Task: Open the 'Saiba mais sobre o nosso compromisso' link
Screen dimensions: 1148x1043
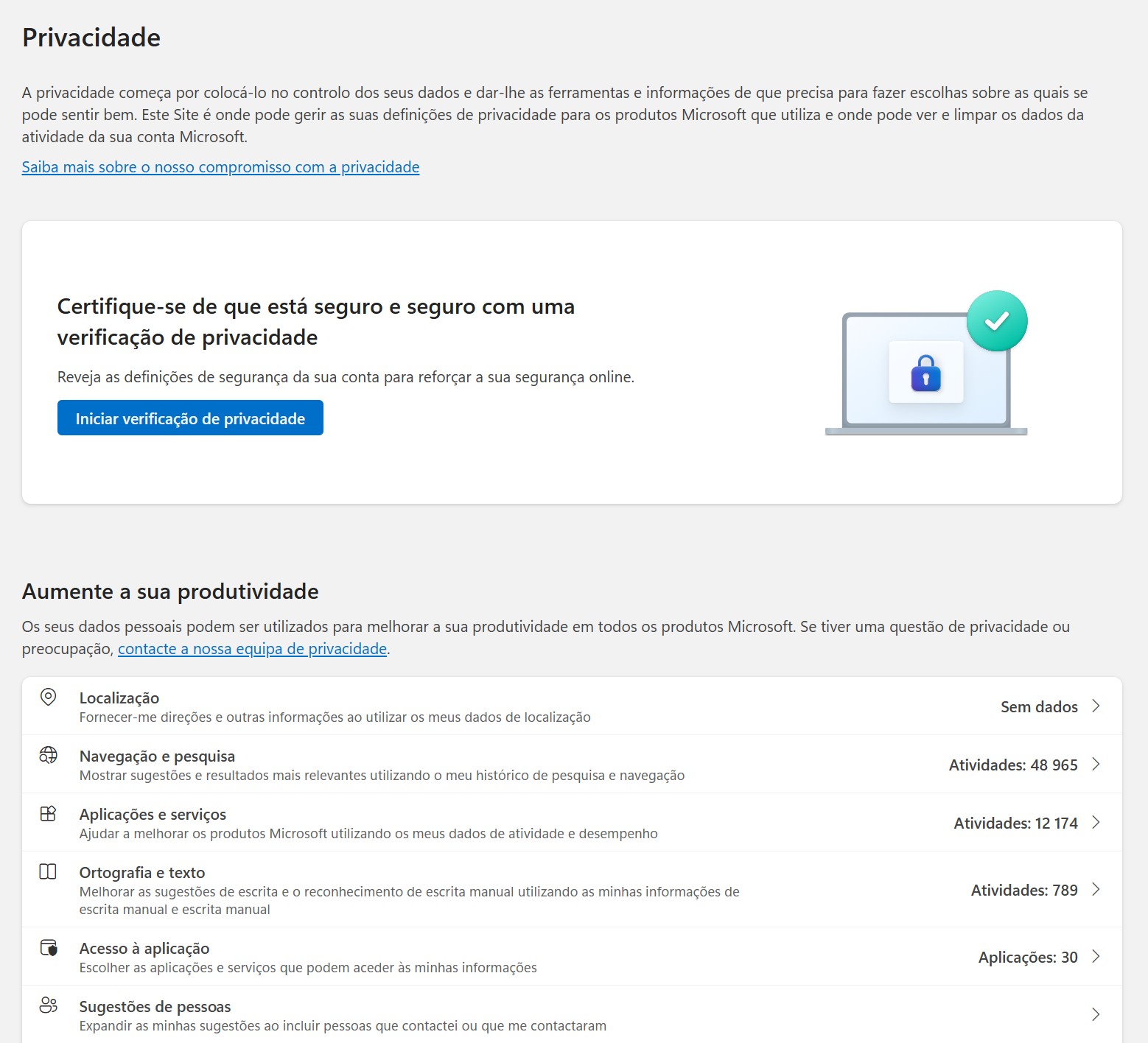Action: click(220, 167)
